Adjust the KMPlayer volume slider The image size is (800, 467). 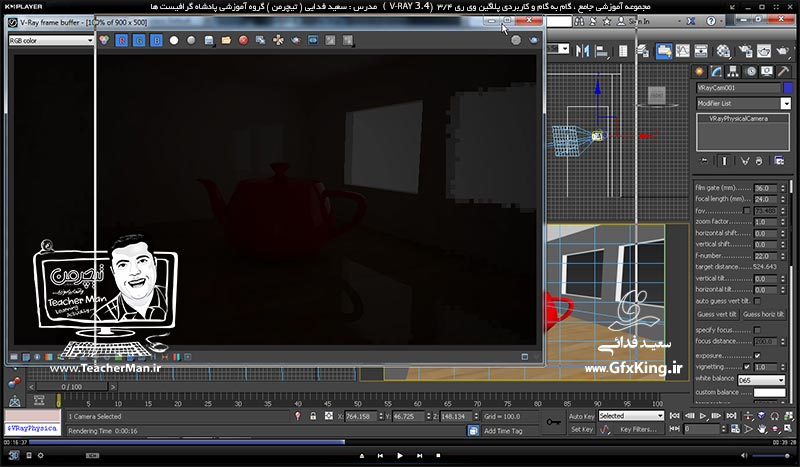point(771,455)
